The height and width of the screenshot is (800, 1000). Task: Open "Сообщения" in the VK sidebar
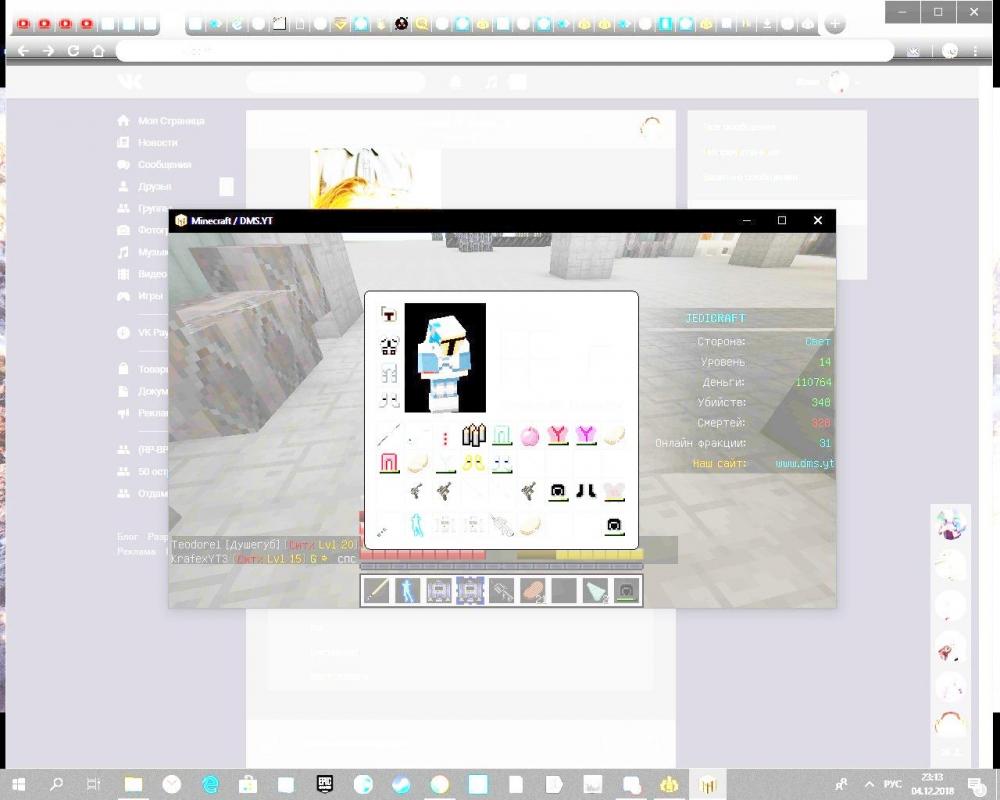tap(164, 164)
